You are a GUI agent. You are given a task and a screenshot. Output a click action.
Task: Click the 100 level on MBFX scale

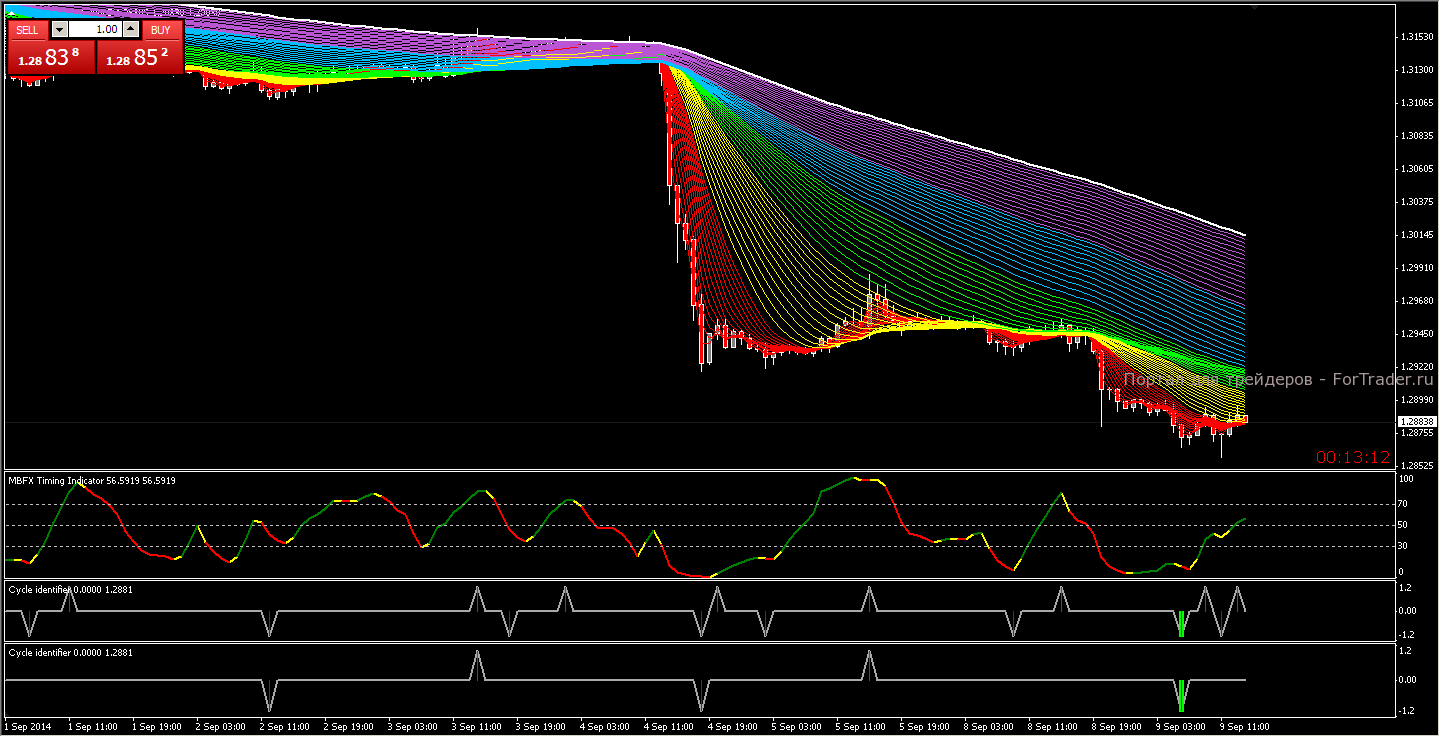pyautogui.click(x=1405, y=480)
